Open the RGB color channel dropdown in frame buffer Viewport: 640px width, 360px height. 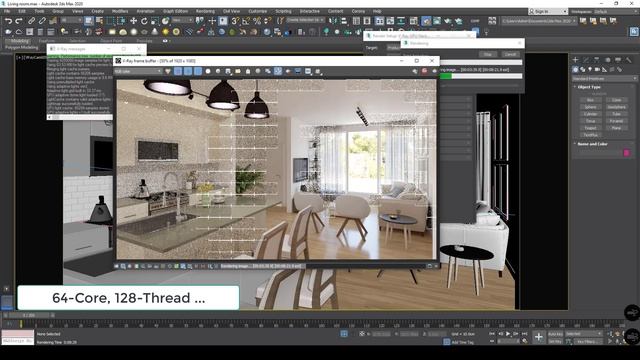pos(138,71)
